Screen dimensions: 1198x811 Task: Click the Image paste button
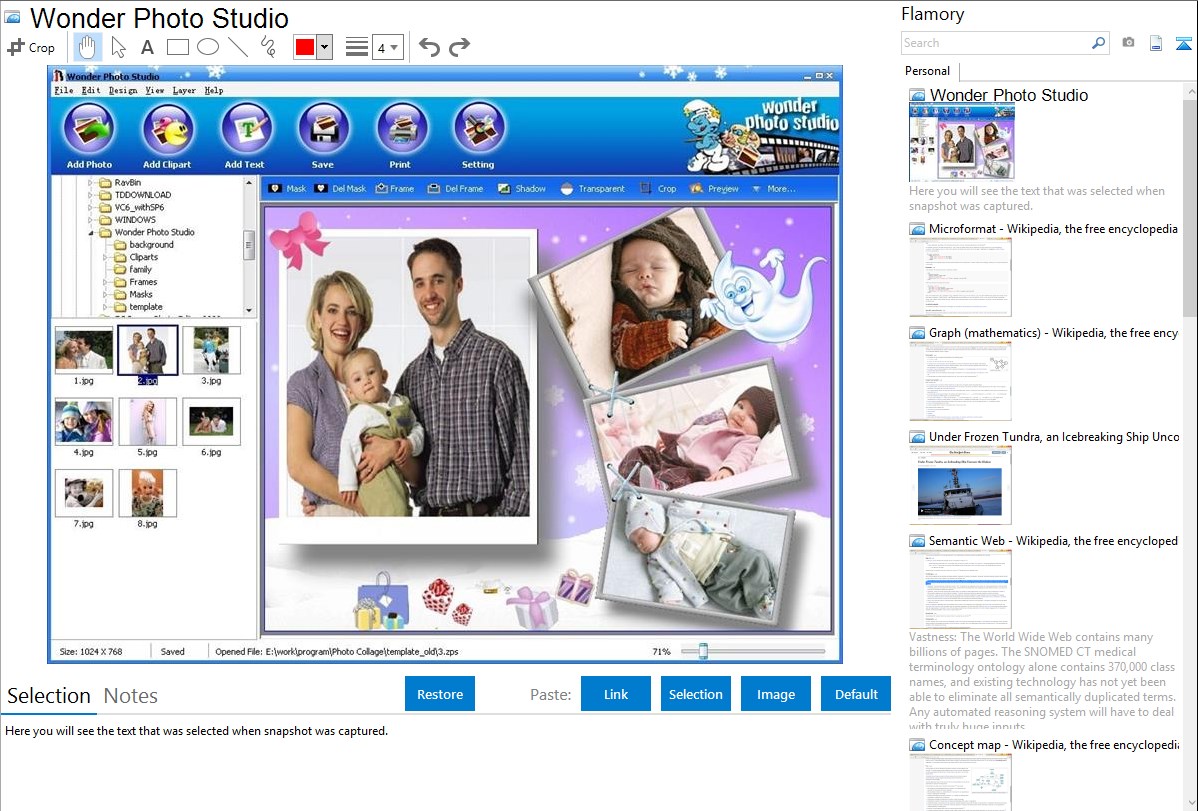coord(776,694)
